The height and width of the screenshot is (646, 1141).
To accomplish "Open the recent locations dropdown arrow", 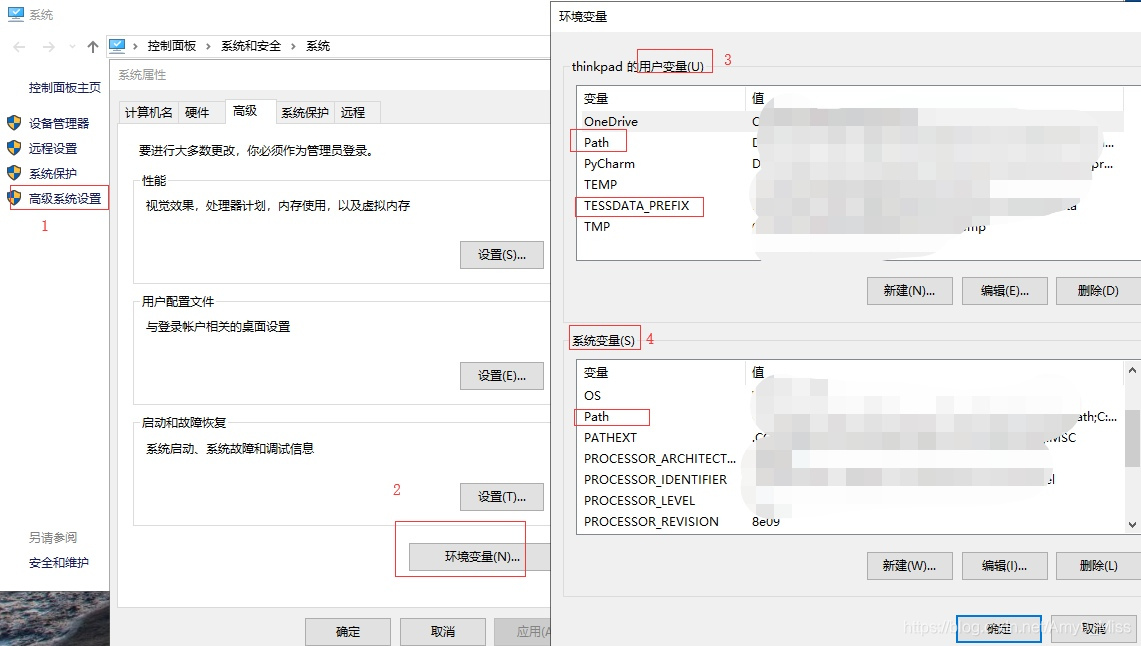I will (x=71, y=47).
